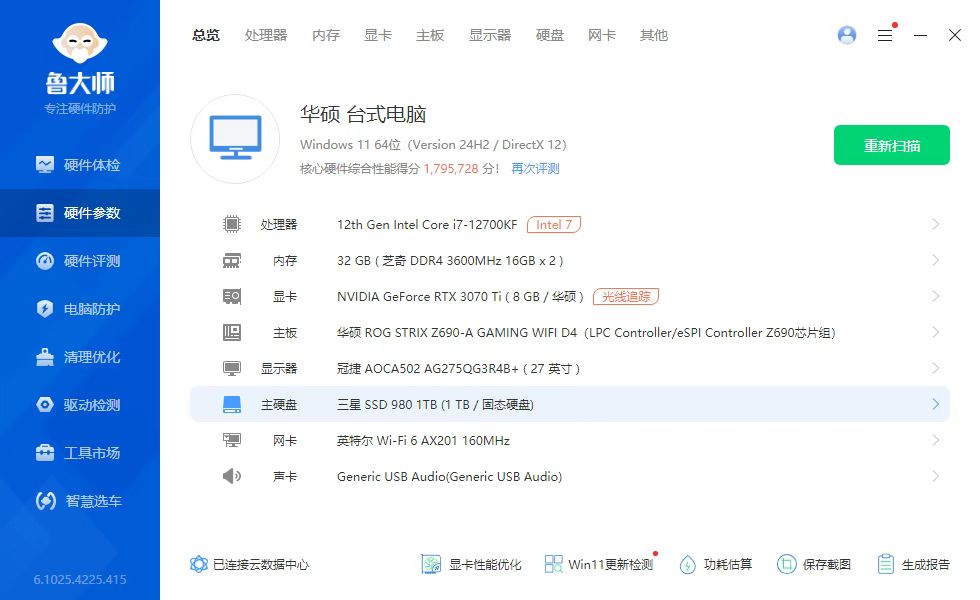The image size is (980, 600).
Task: Click the 显卡 graphics card icon
Action: (232, 296)
